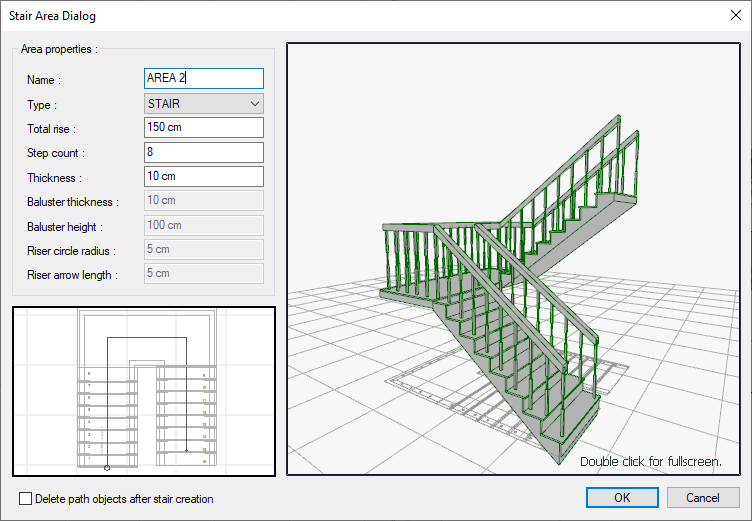
Task: Click the Thickness field showing 10 cm
Action: click(204, 177)
